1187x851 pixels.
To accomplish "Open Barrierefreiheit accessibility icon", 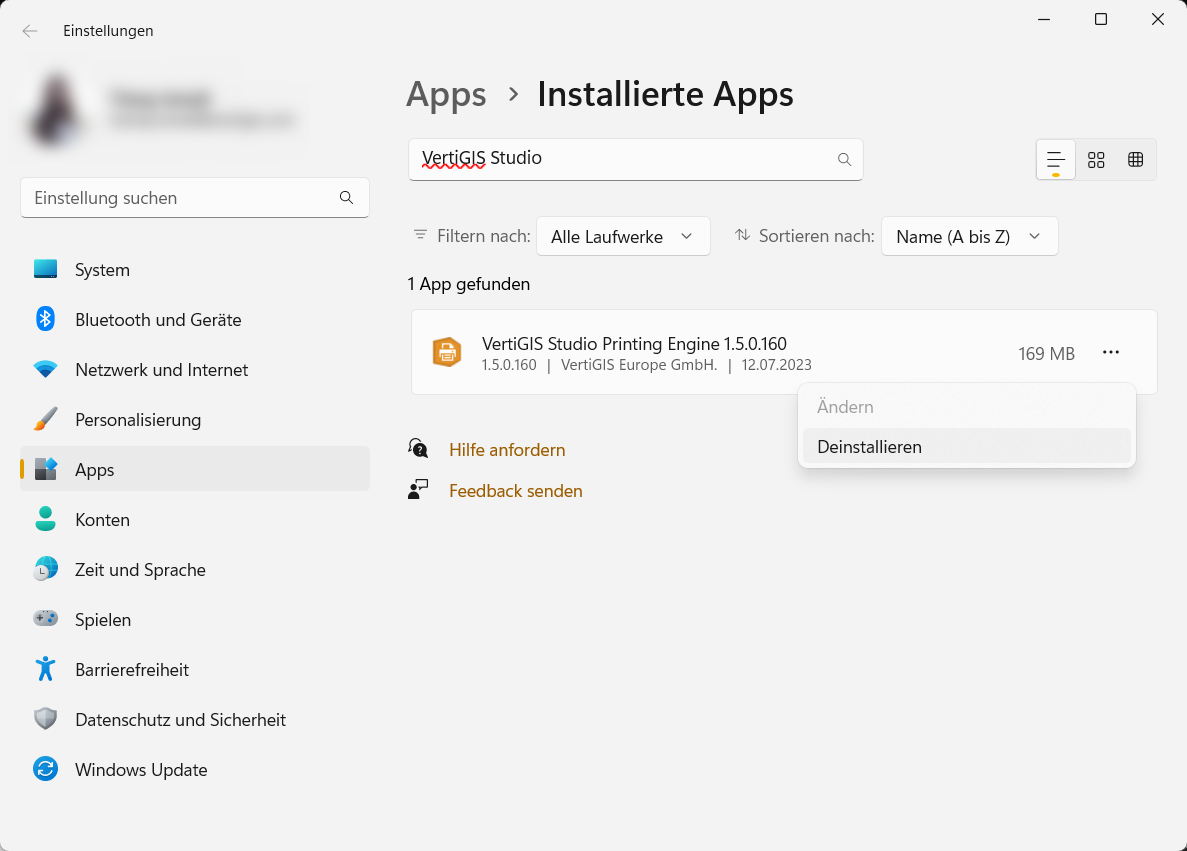I will pyautogui.click(x=45, y=669).
